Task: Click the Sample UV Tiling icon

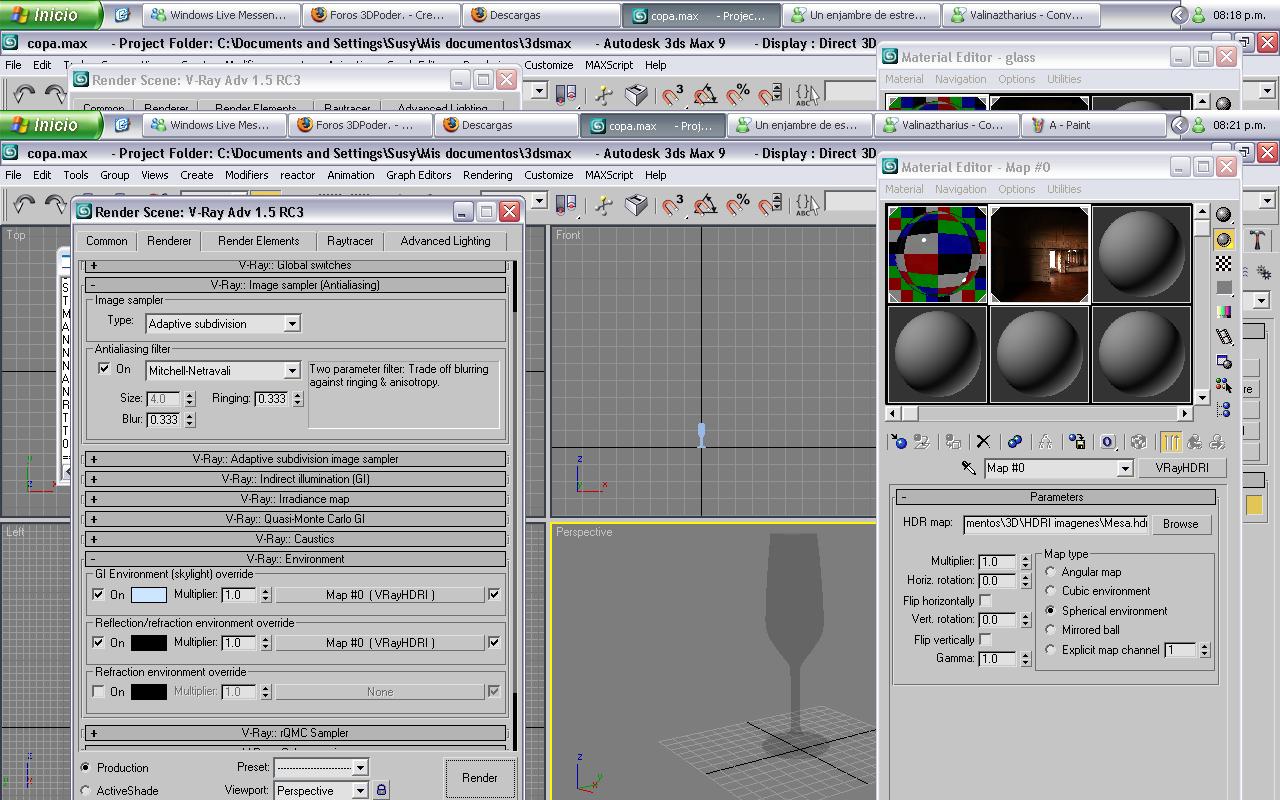Action: [1224, 288]
